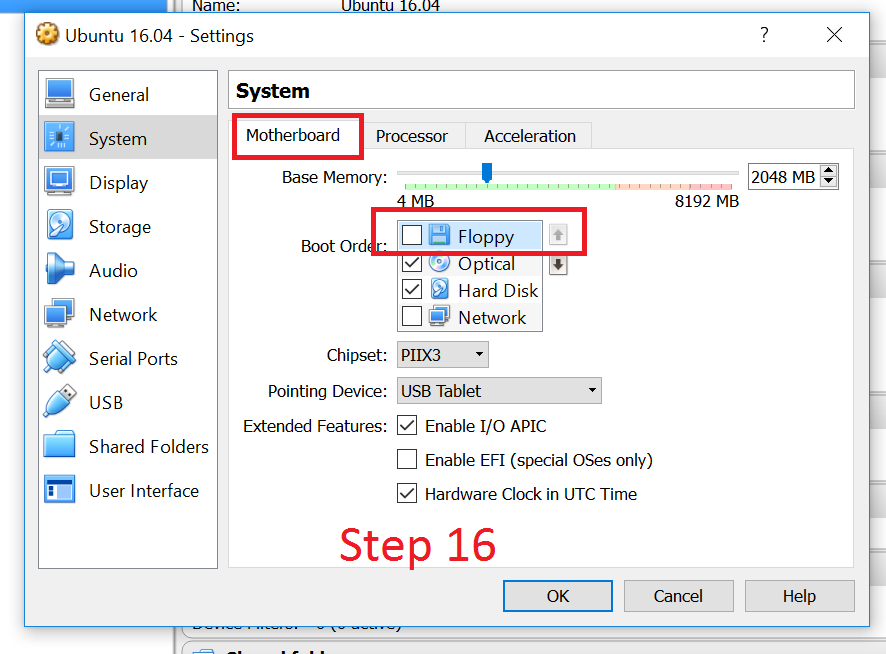Click the USB plug icon in sidebar
This screenshot has height=654, width=886.
pyautogui.click(x=59, y=401)
